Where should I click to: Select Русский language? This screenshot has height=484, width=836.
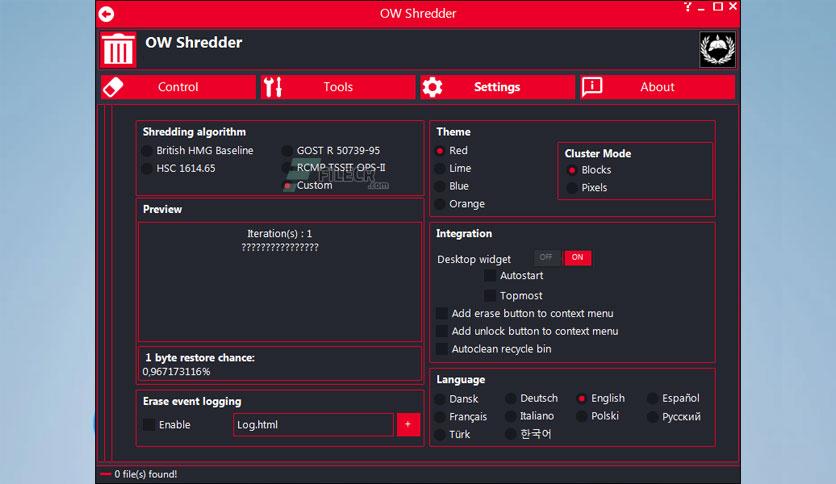pos(674,417)
